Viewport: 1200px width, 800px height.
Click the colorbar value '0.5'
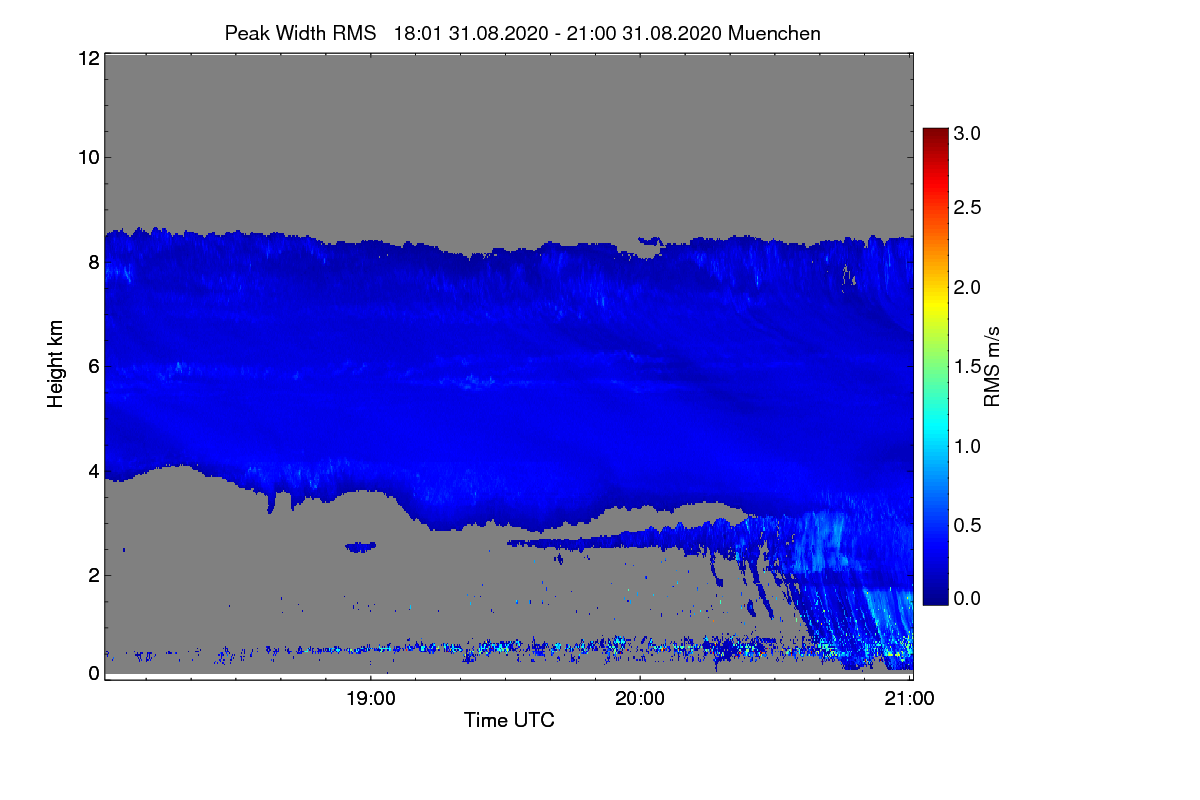[x=967, y=524]
